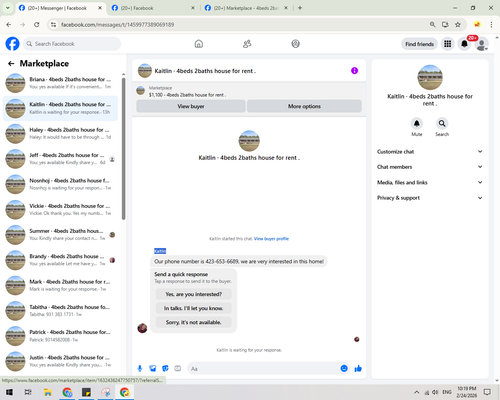Open Task View on the taskbar
Image resolution: width=500 pixels, height=400 pixels.
tap(28, 392)
